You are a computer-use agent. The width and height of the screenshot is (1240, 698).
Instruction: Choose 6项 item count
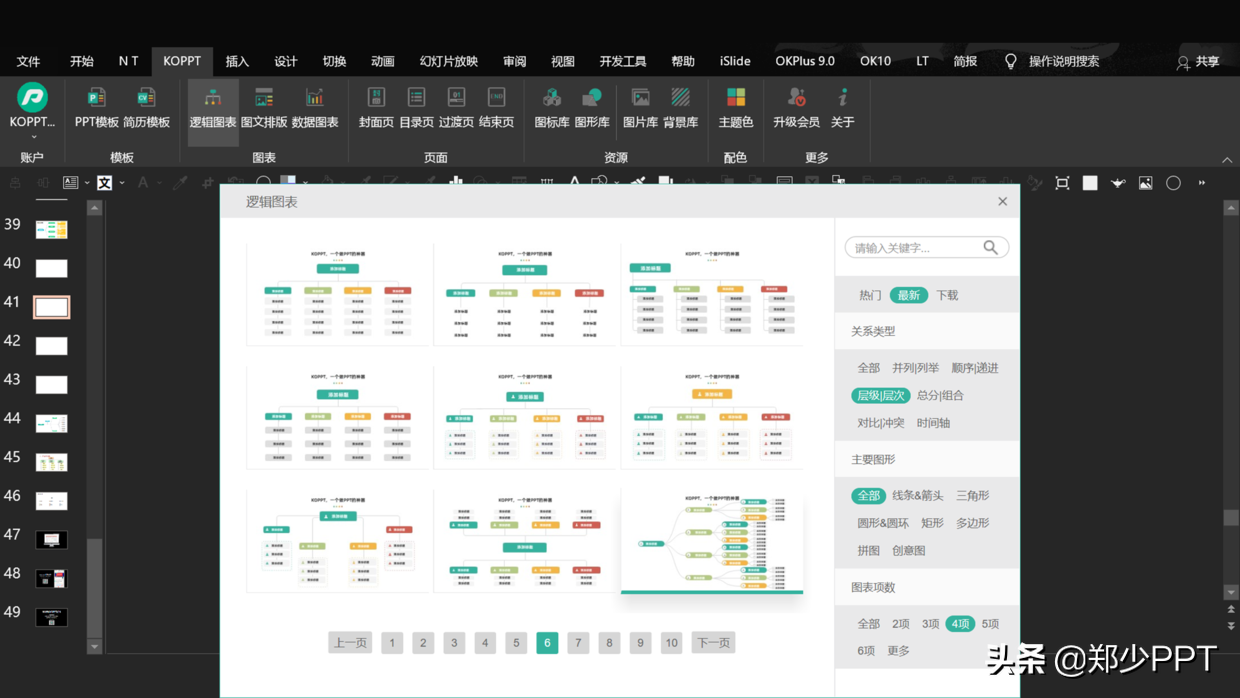866,651
